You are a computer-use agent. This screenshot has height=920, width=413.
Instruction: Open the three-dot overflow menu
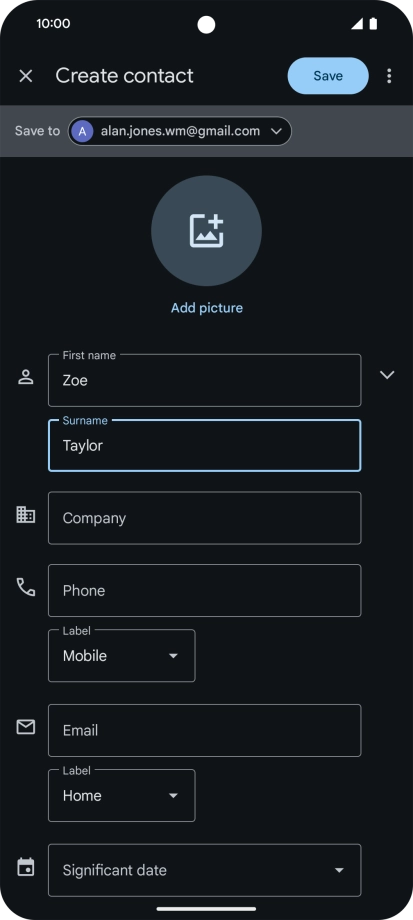click(389, 76)
